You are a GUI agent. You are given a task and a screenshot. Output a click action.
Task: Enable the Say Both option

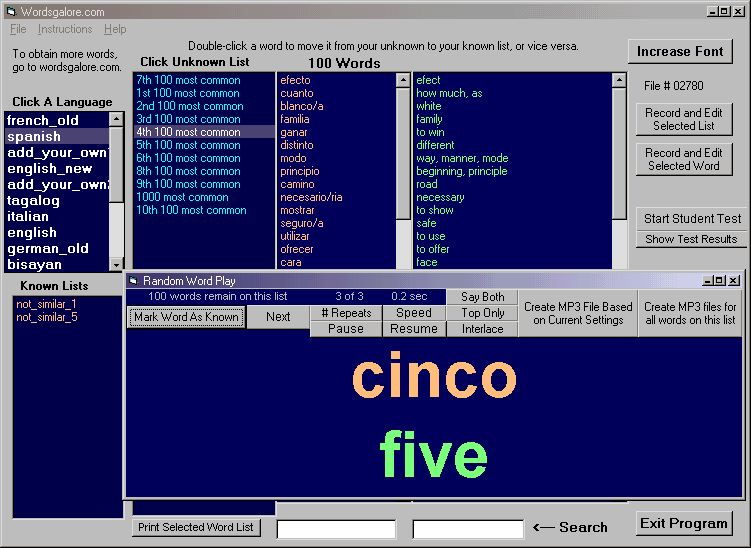tap(483, 297)
